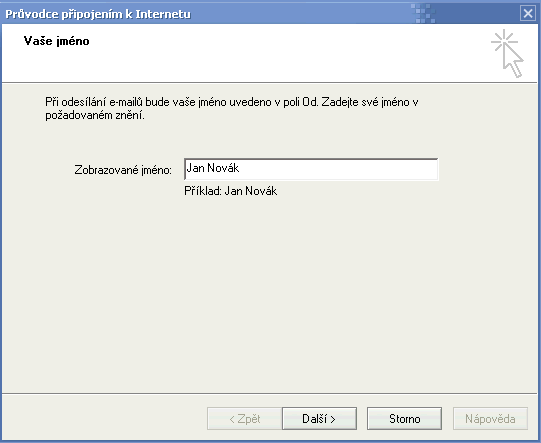Close the wizard with the X button
The width and height of the screenshot is (541, 443).
[x=528, y=13]
